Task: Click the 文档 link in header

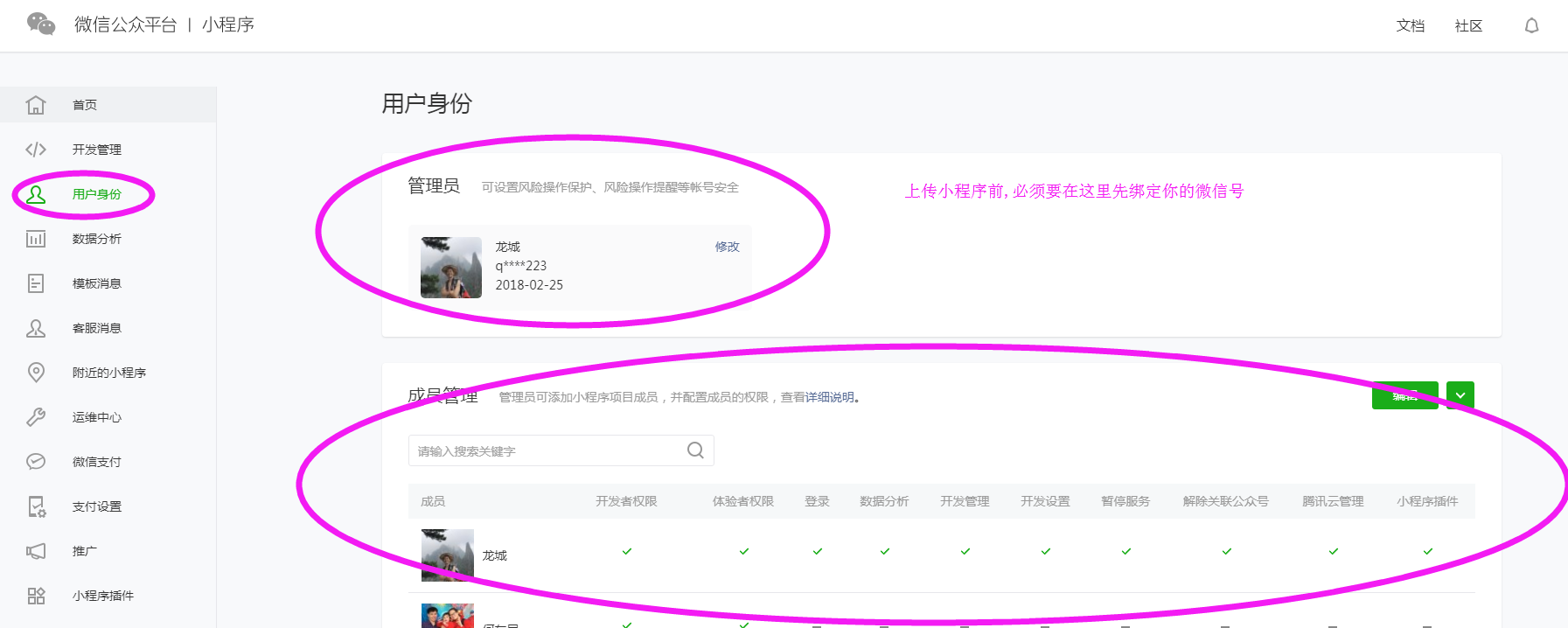Action: click(x=1410, y=26)
